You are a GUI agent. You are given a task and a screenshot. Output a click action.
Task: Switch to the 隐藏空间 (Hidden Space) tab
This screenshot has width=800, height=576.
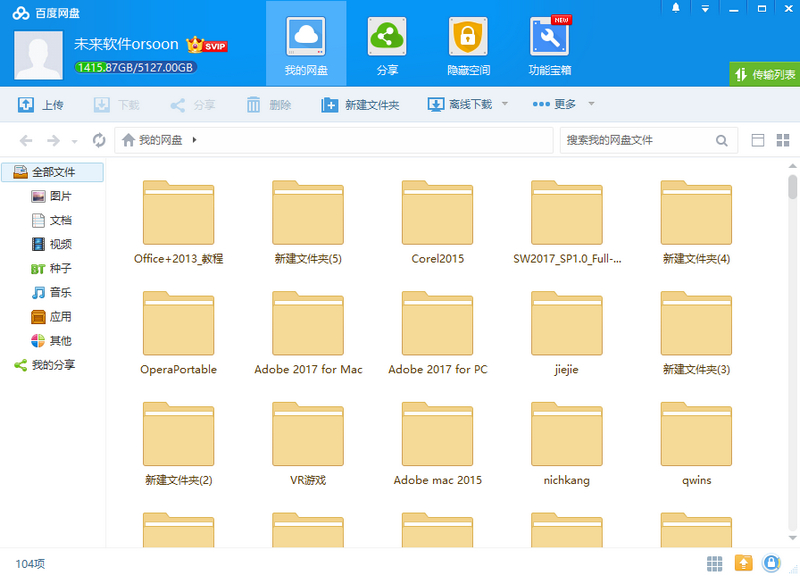coord(468,46)
